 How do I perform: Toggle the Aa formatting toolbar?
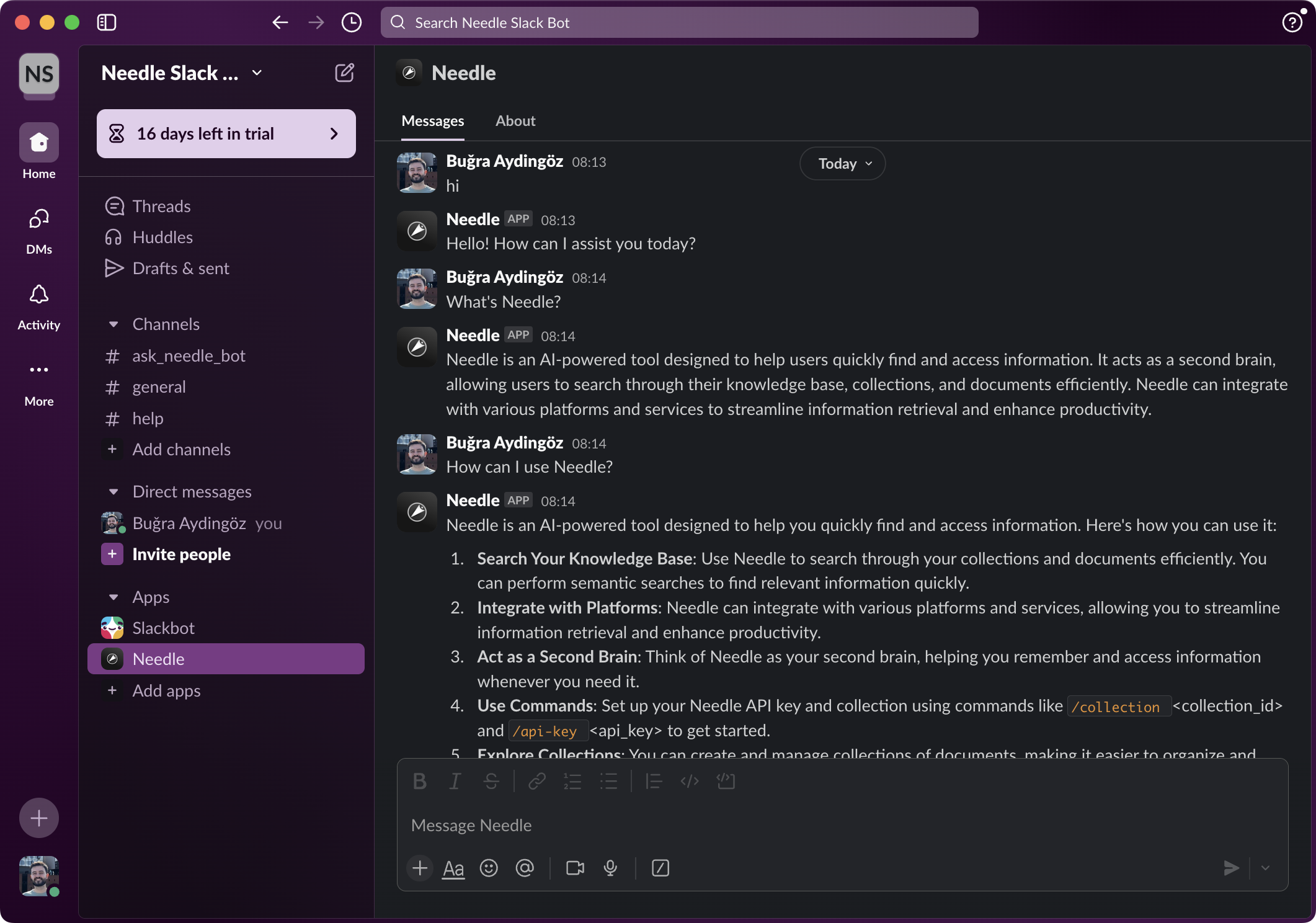(x=453, y=868)
